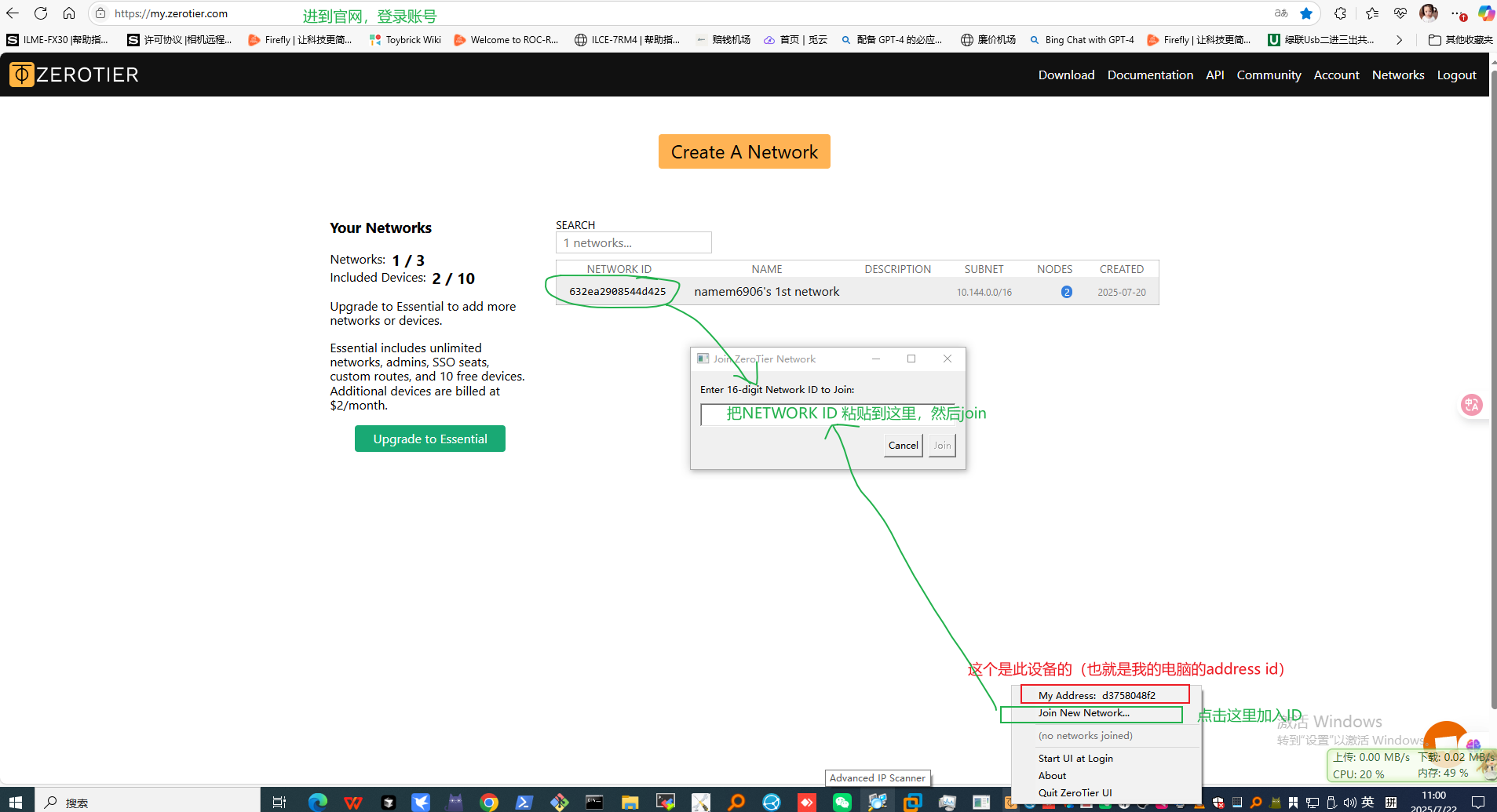Open the Documentation nav item
The image size is (1497, 812).
click(x=1150, y=75)
